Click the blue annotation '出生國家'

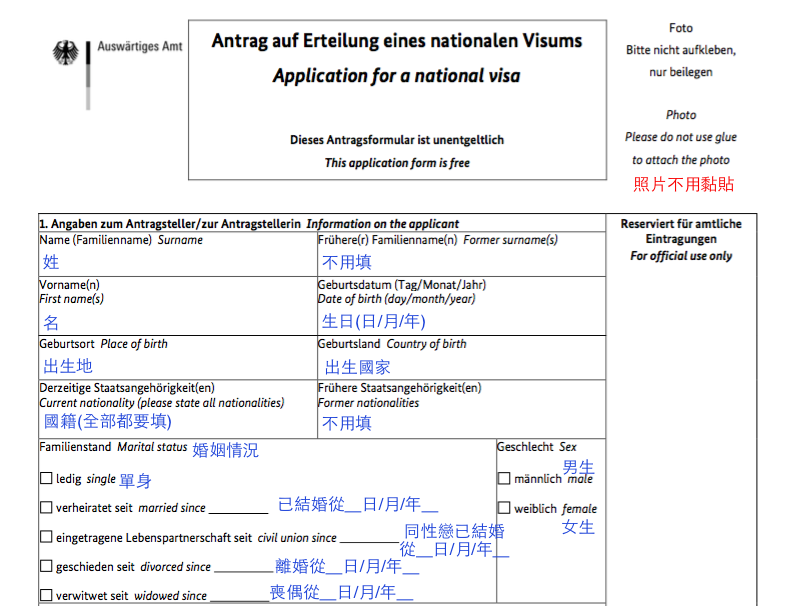358,368
